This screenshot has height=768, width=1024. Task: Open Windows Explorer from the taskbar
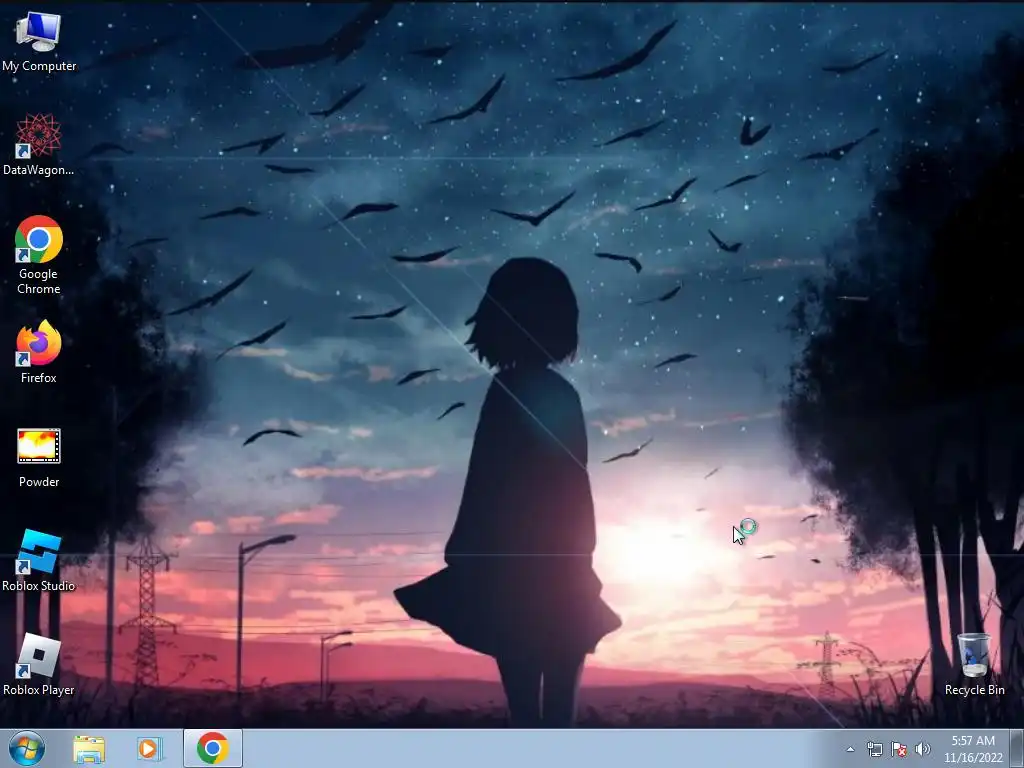pyautogui.click(x=89, y=749)
